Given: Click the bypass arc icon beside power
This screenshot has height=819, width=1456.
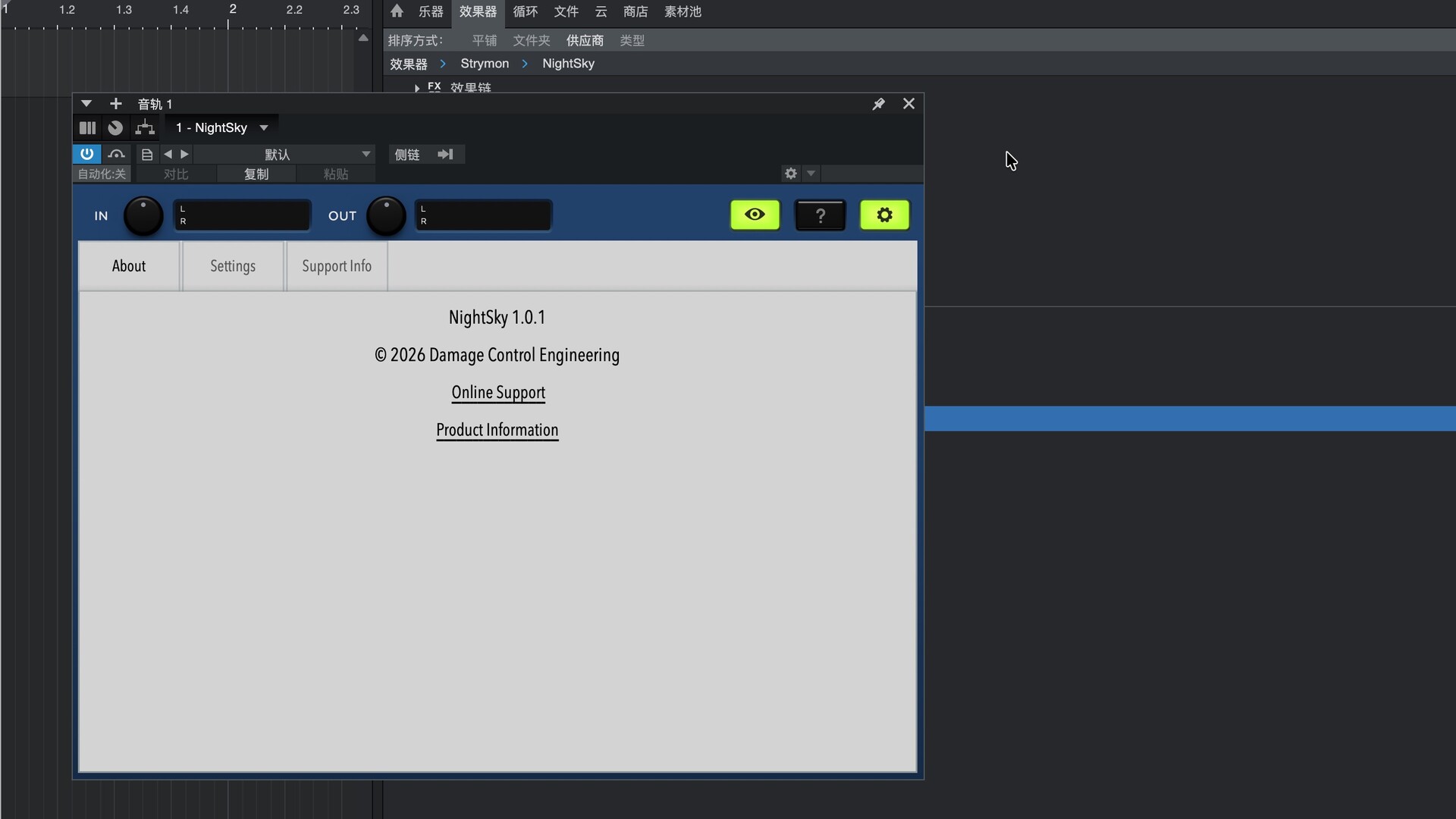Looking at the screenshot, I should tap(116, 154).
